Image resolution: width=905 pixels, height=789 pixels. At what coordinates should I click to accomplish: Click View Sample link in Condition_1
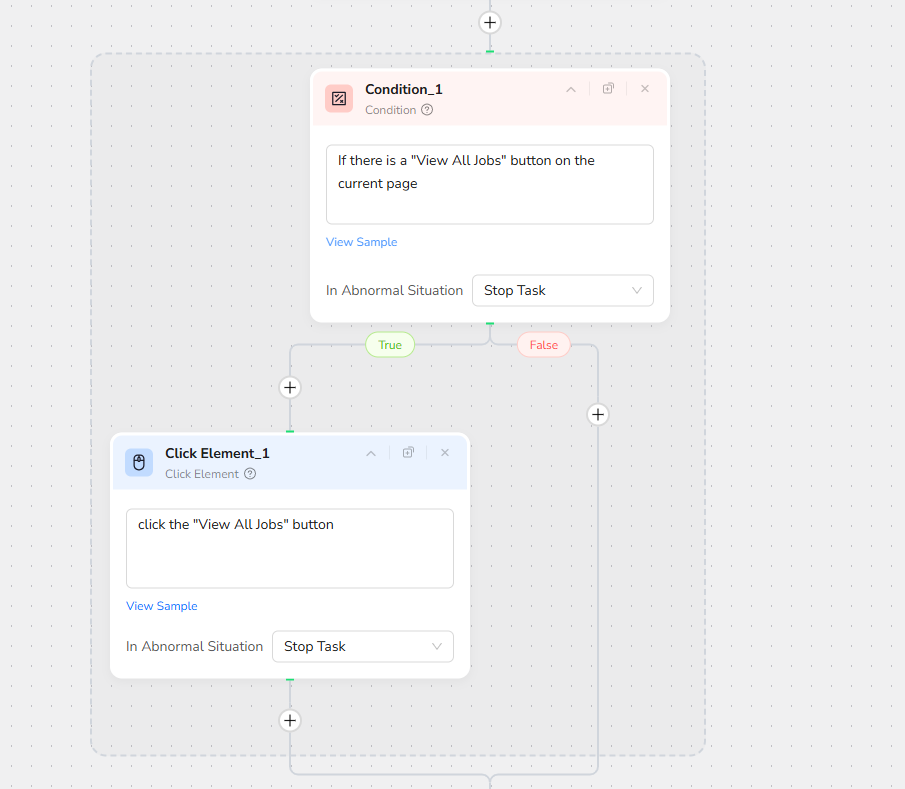pos(361,242)
